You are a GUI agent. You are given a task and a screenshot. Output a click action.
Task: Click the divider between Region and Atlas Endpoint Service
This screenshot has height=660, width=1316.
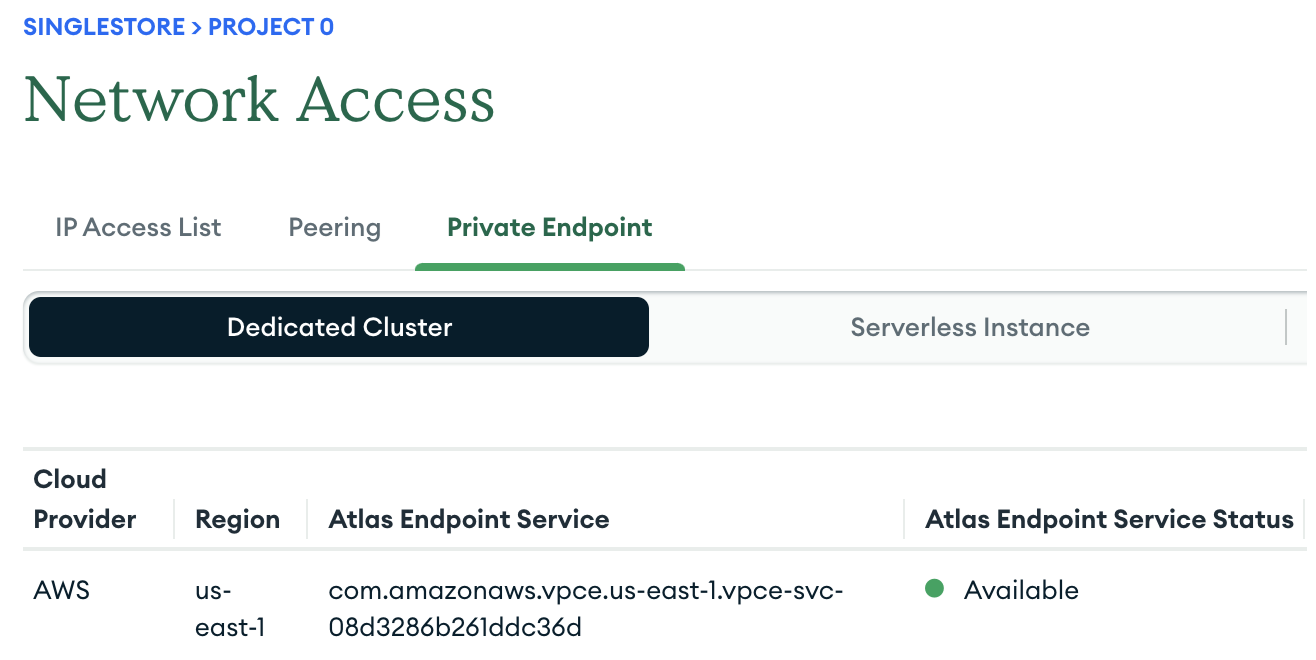pos(307,519)
